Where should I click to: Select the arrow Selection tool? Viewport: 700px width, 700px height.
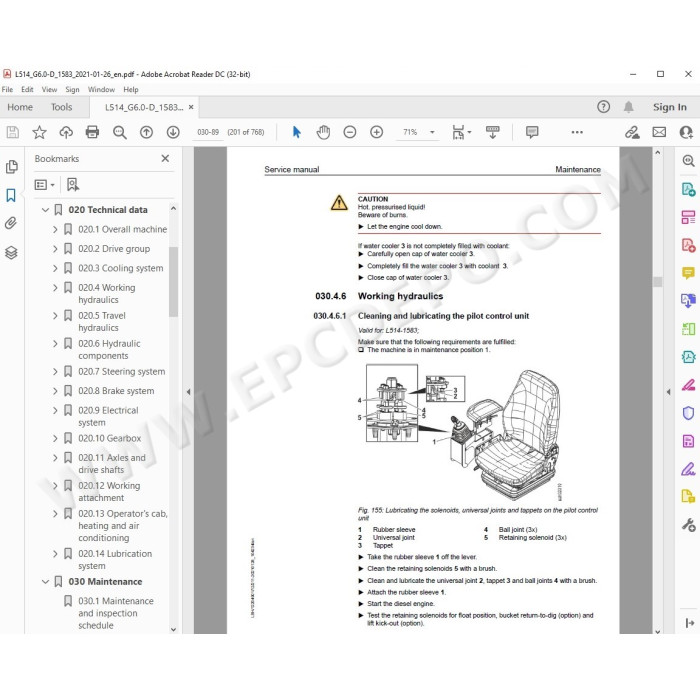click(296, 132)
